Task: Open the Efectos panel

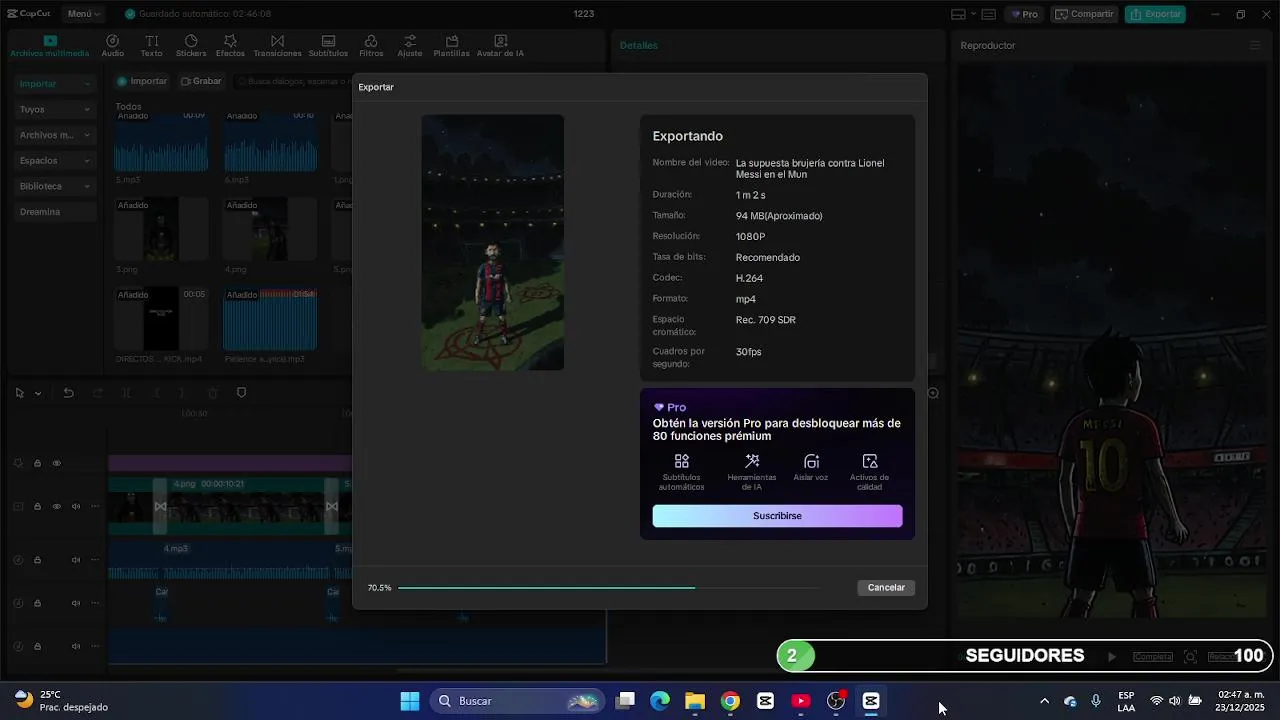Action: point(230,46)
